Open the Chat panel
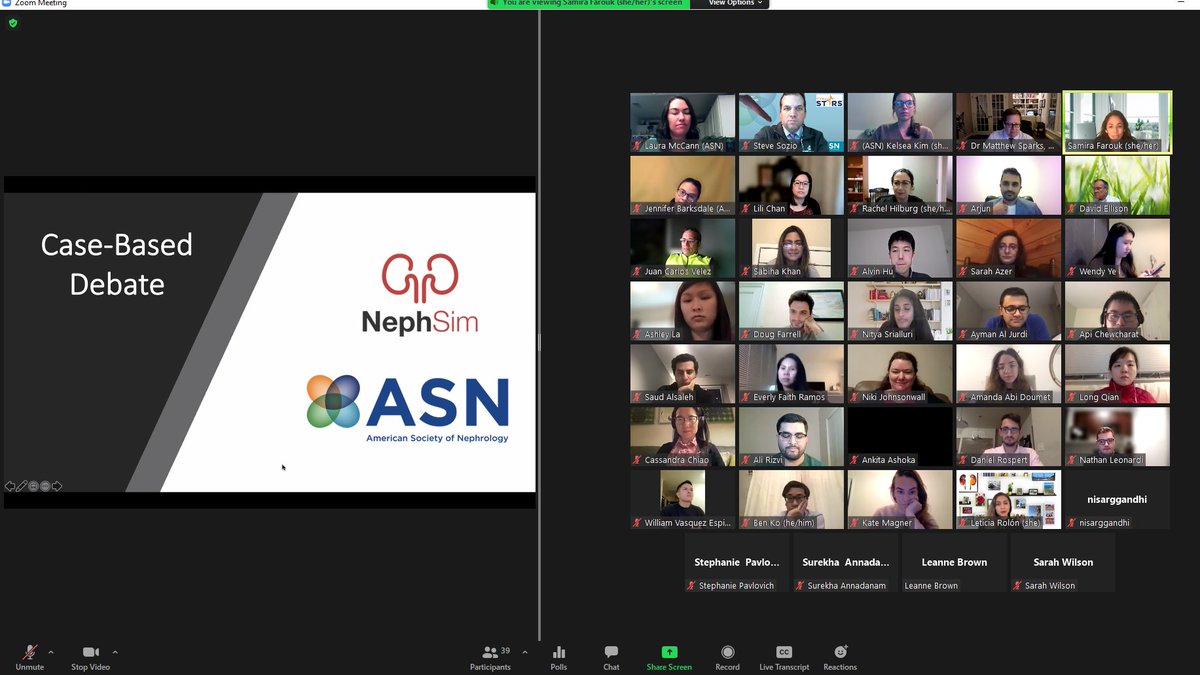1200x675 pixels. click(611, 657)
